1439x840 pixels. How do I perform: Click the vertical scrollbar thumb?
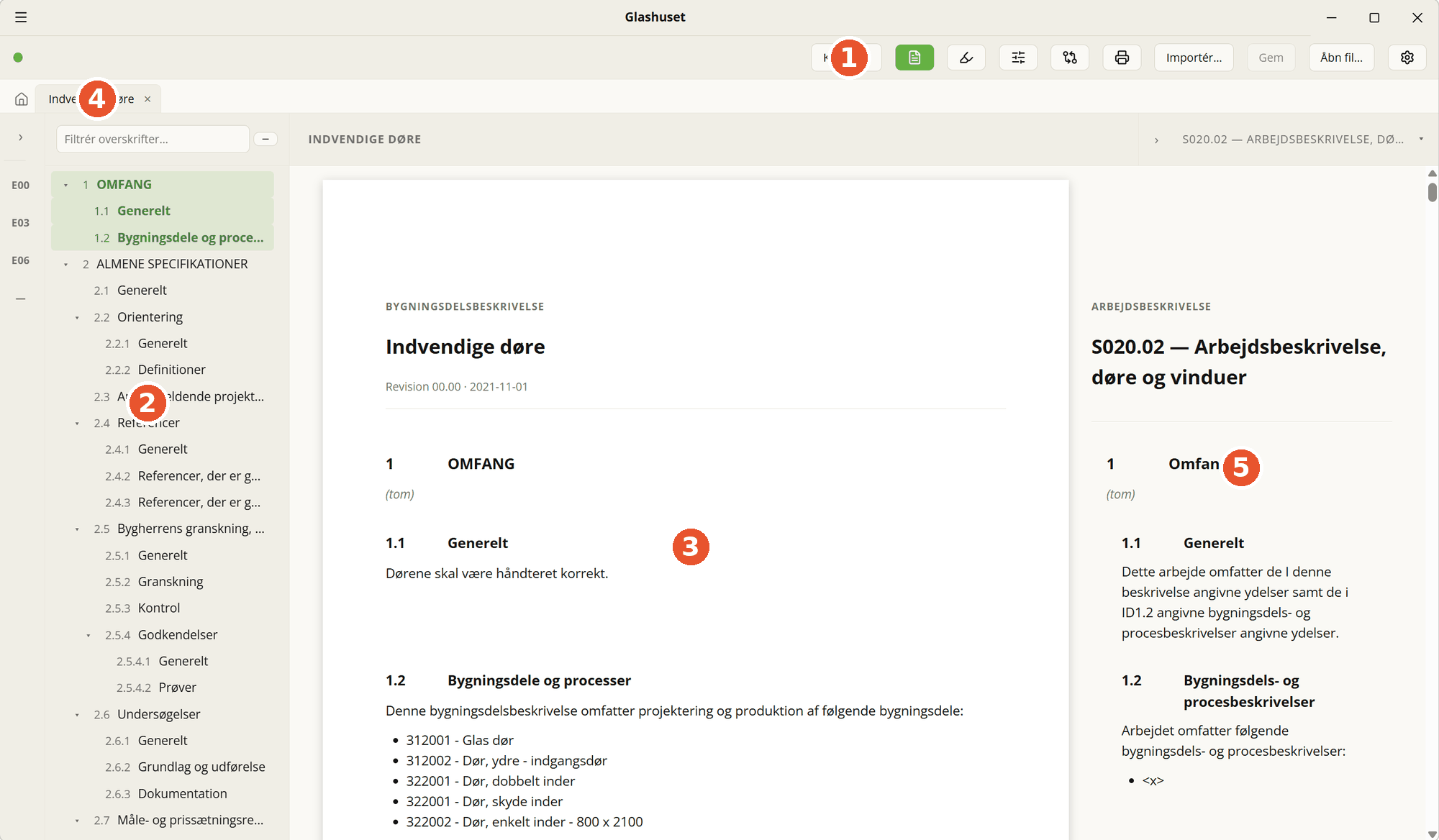tap(1432, 192)
